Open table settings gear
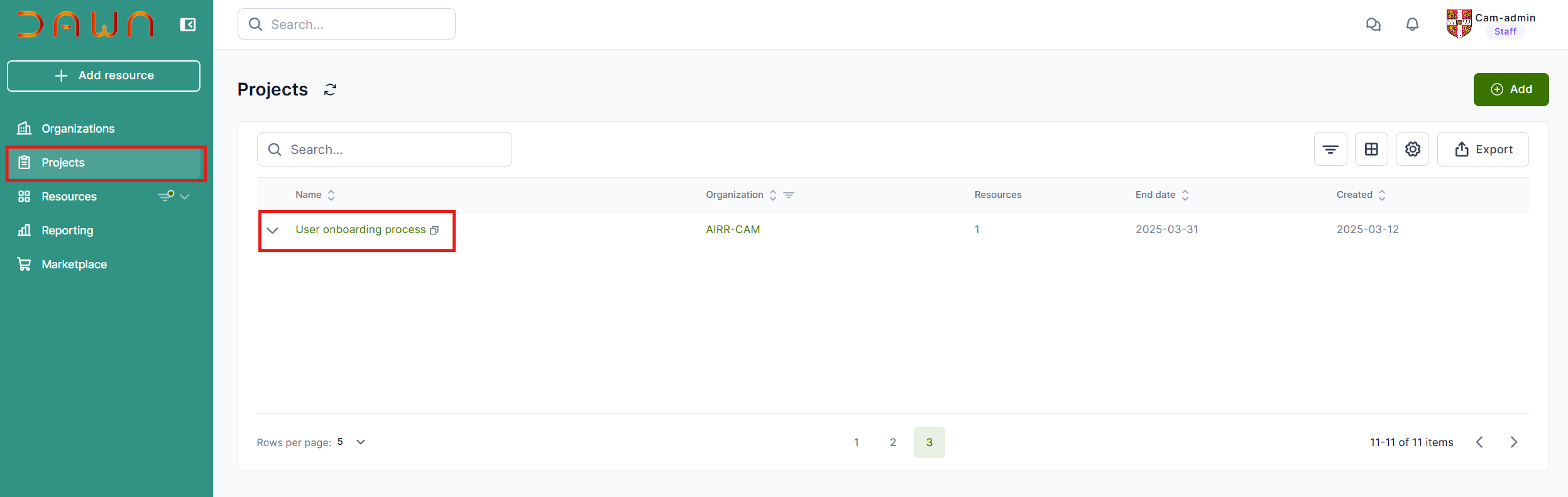This screenshot has width=1568, height=497. (x=1412, y=150)
